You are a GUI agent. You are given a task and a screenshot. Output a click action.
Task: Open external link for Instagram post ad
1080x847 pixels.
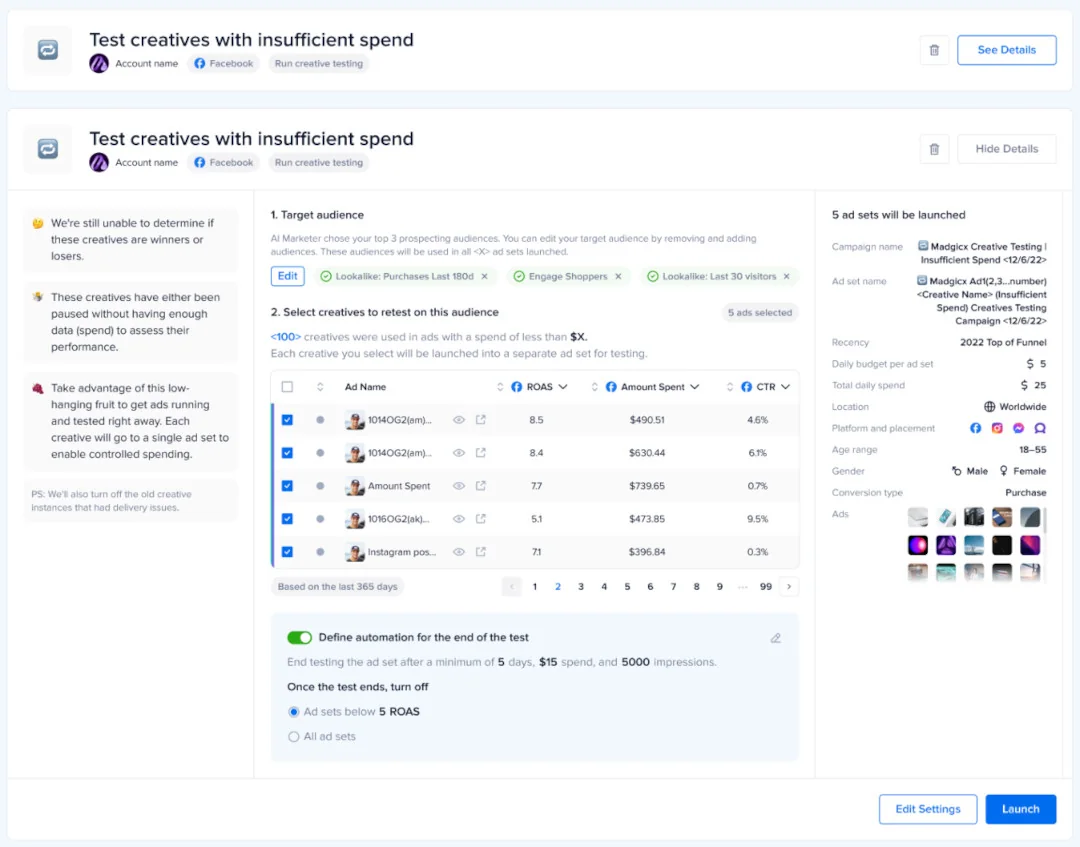click(x=481, y=552)
